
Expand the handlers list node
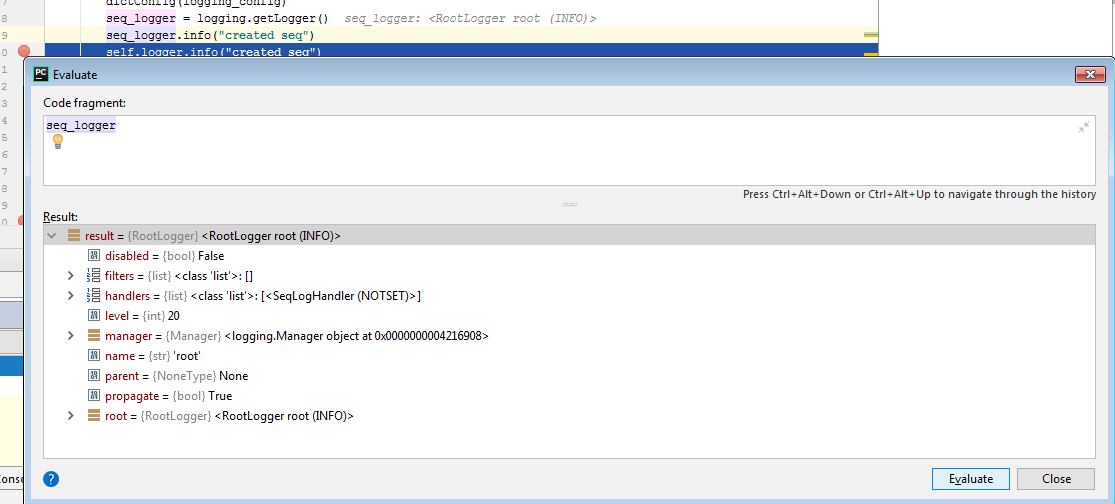(x=70, y=295)
